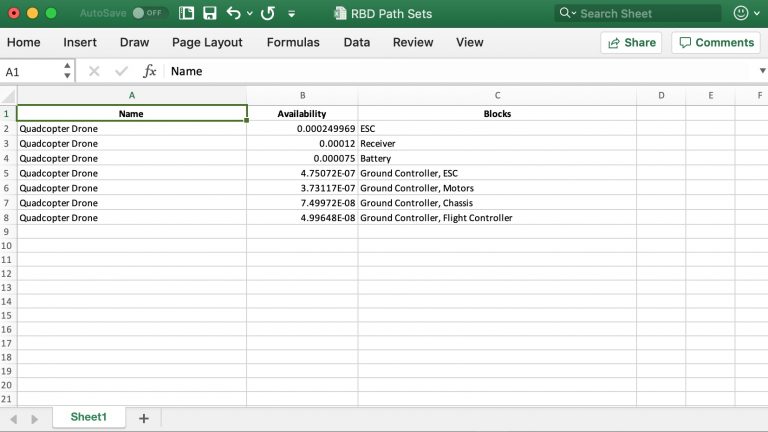Toggle the AutoSave switch
The image size is (768, 432).
click(x=148, y=13)
